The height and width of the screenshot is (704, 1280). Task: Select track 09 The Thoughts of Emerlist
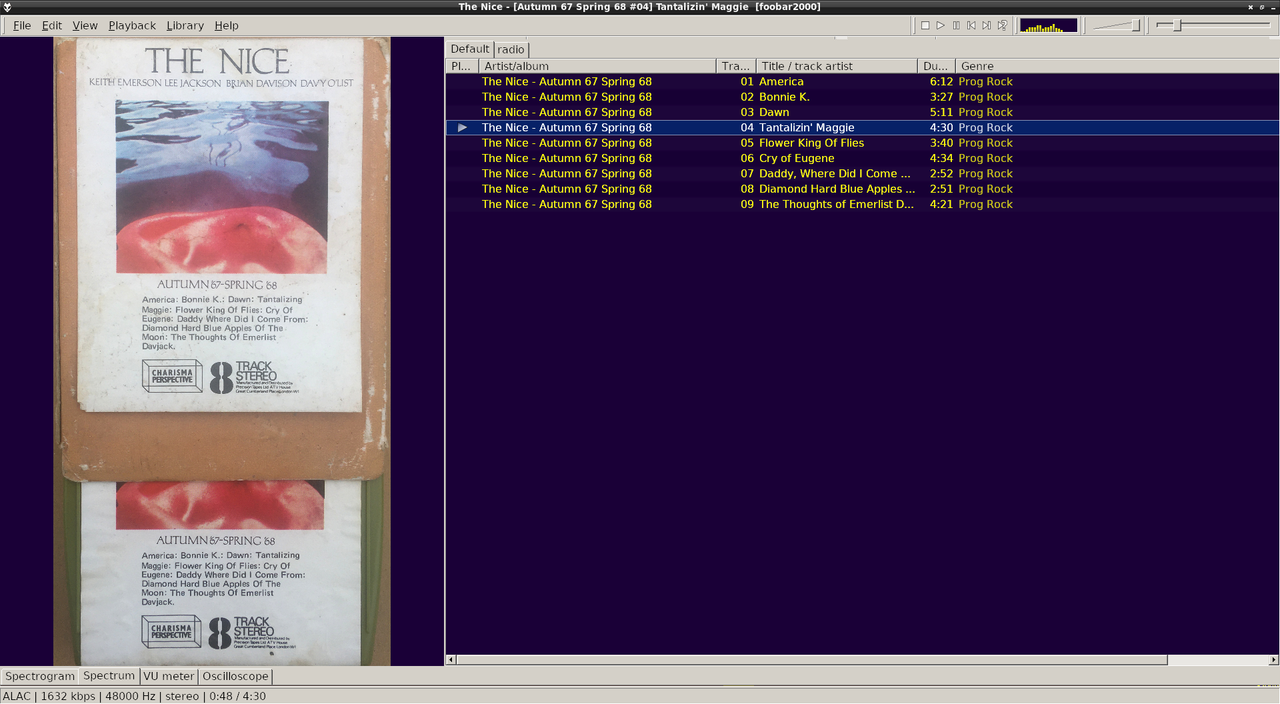[x=862, y=204]
